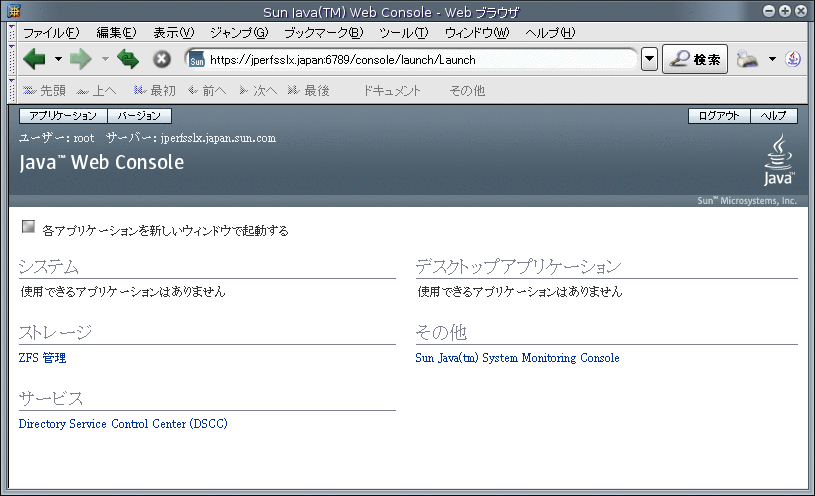Open the print options dropdown arrow
The width and height of the screenshot is (815, 496).
[x=772, y=59]
